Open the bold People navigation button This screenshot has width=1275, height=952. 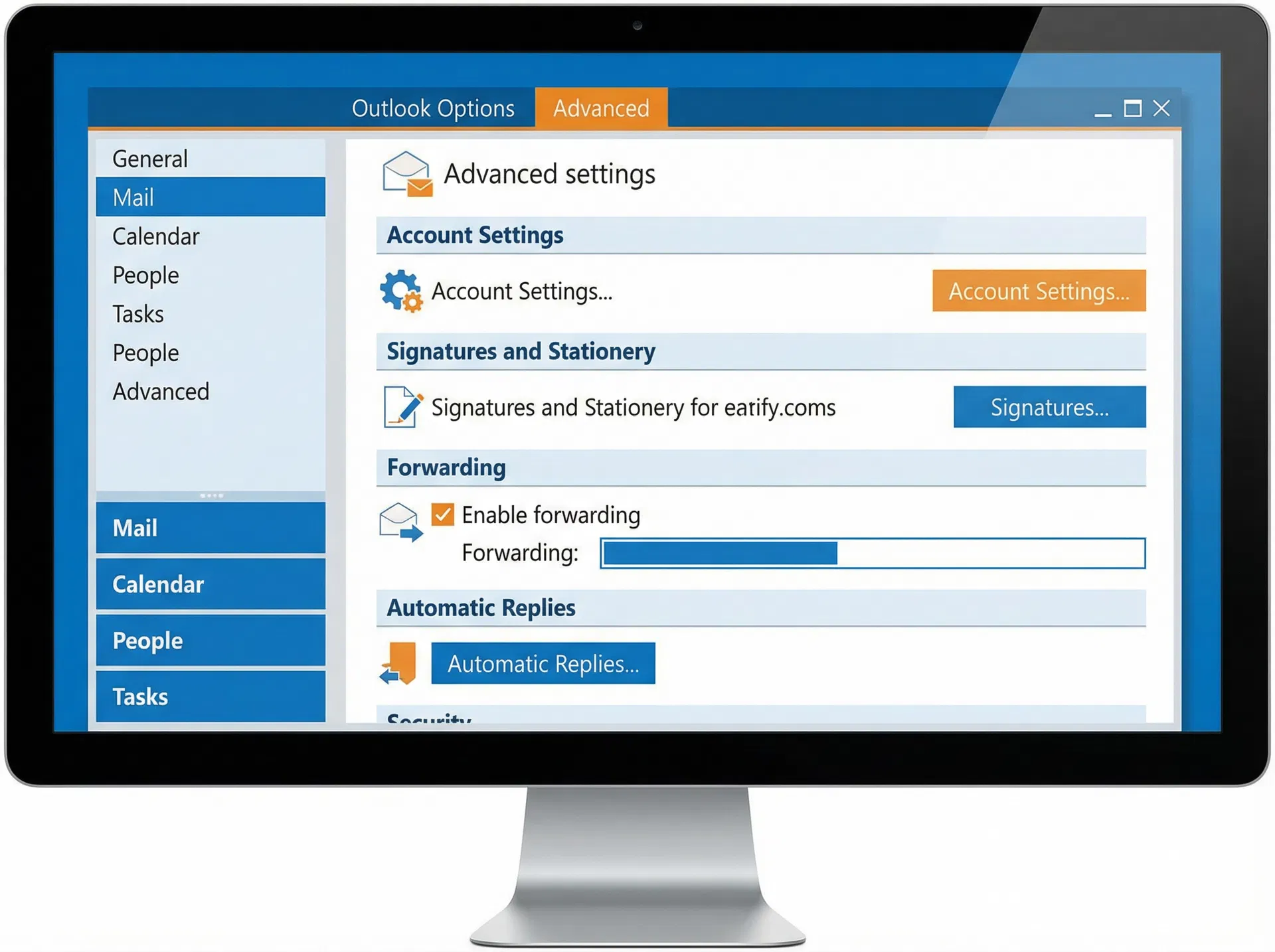tap(211, 641)
